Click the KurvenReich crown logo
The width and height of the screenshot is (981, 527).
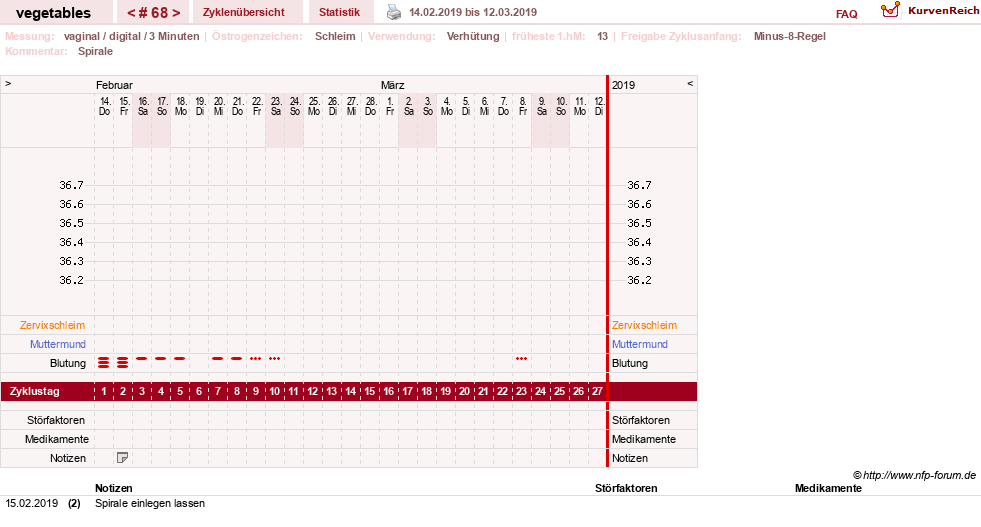pos(890,11)
